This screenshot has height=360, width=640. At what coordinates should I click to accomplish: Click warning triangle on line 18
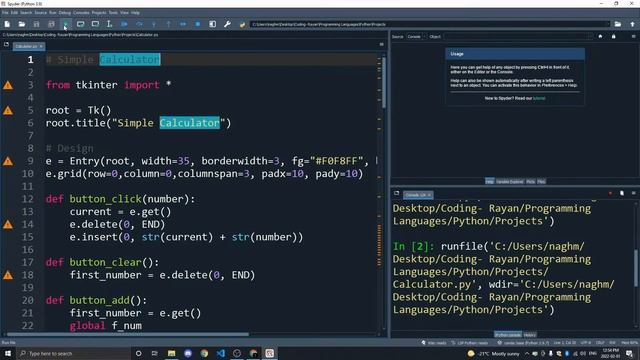pos(8,276)
